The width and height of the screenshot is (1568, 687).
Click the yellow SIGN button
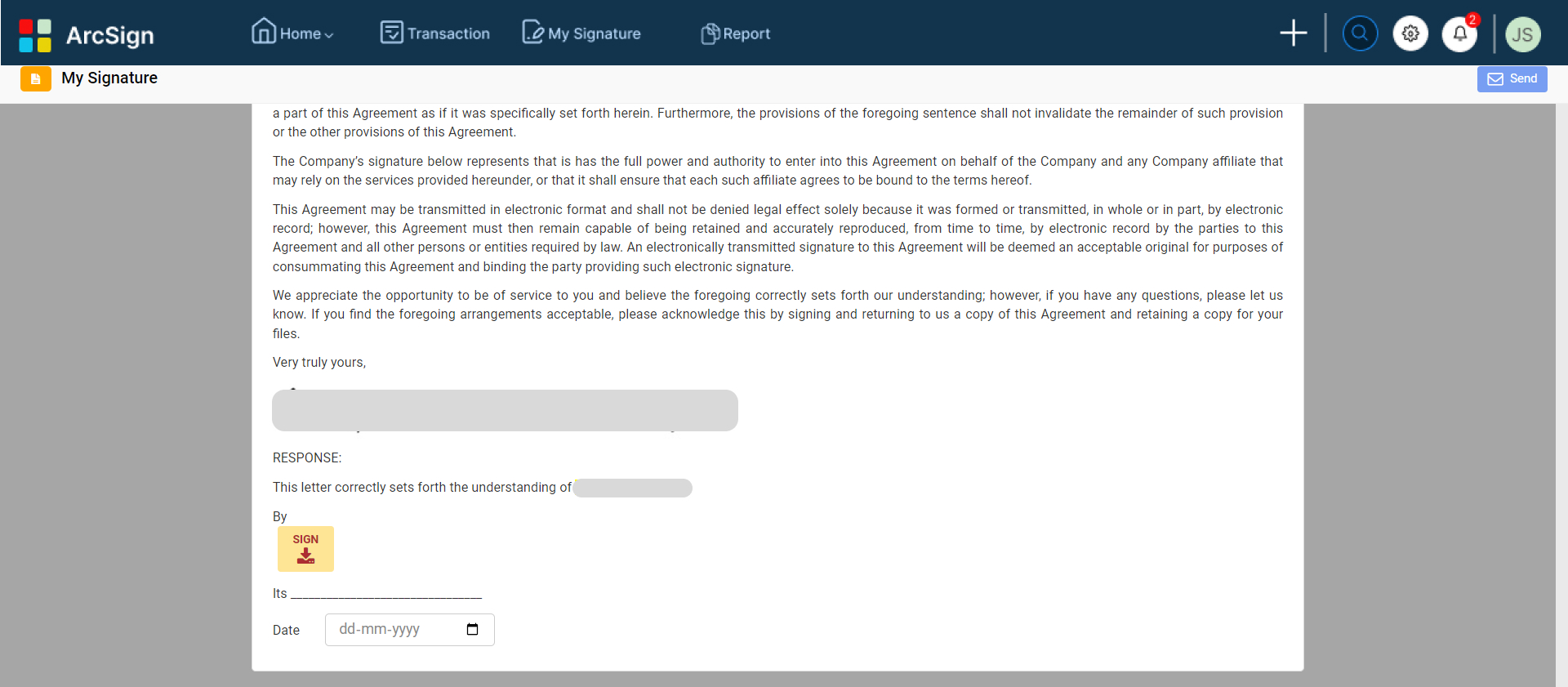tap(305, 548)
